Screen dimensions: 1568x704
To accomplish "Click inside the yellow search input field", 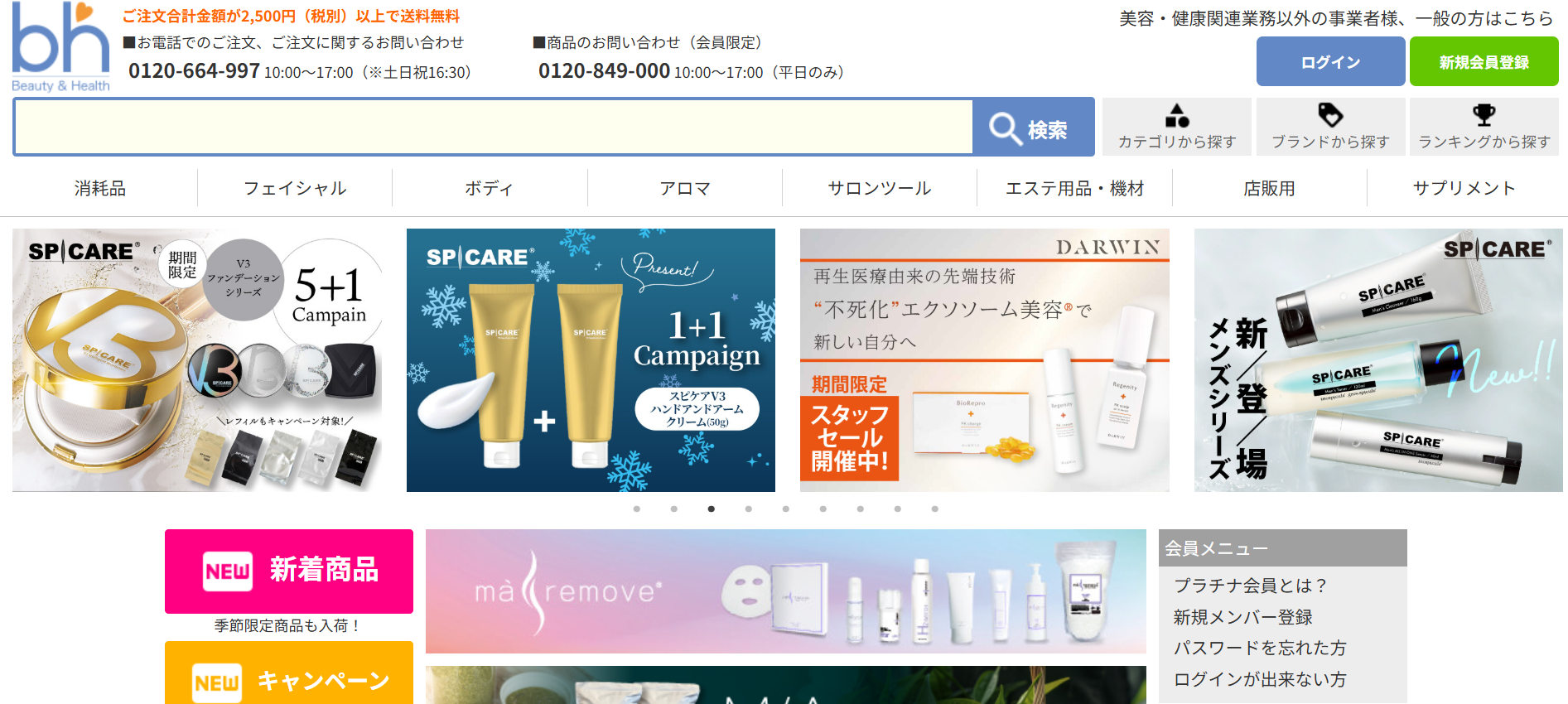I will 494,128.
